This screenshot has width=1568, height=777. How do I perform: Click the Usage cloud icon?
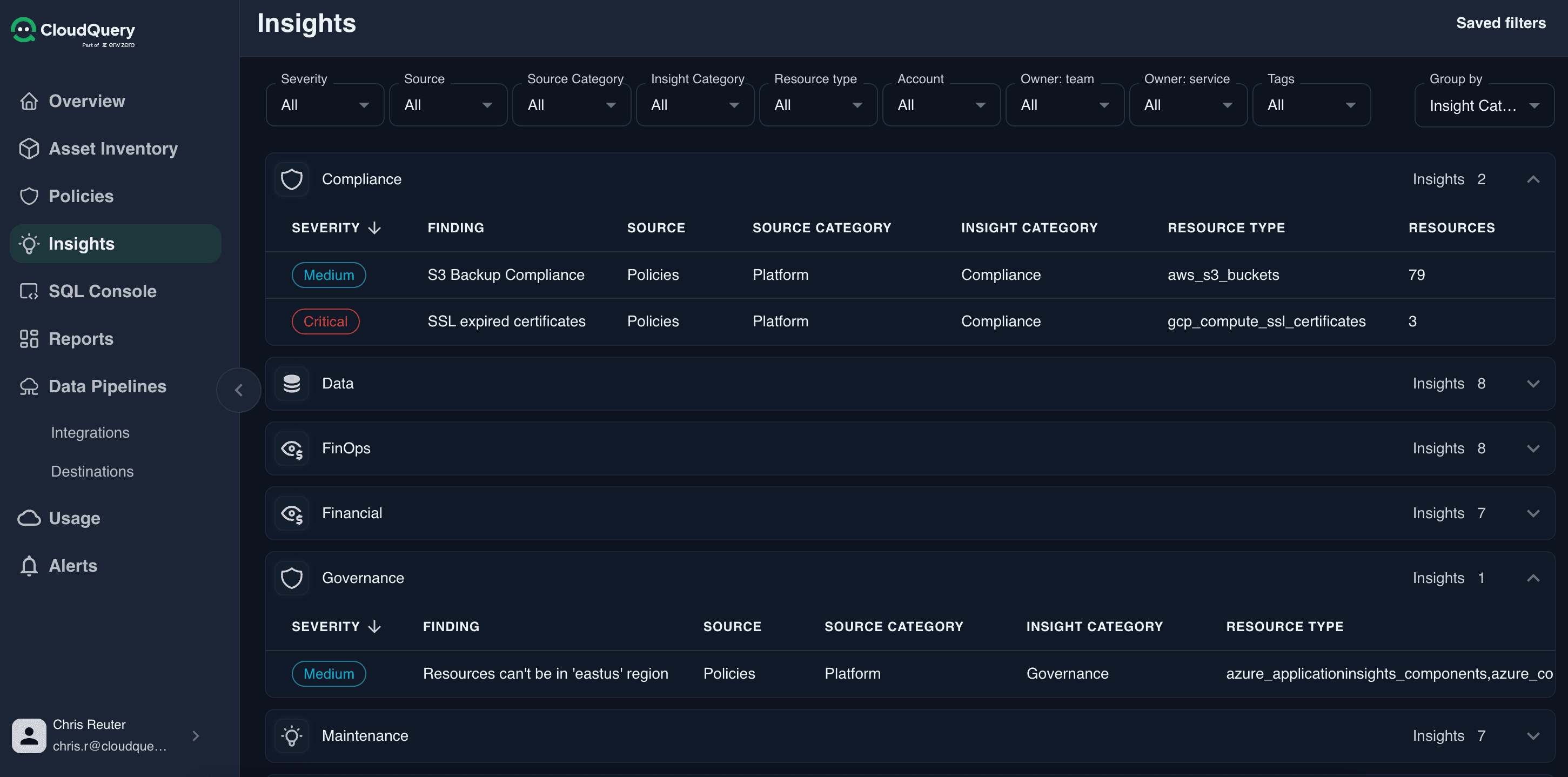pyautogui.click(x=29, y=518)
